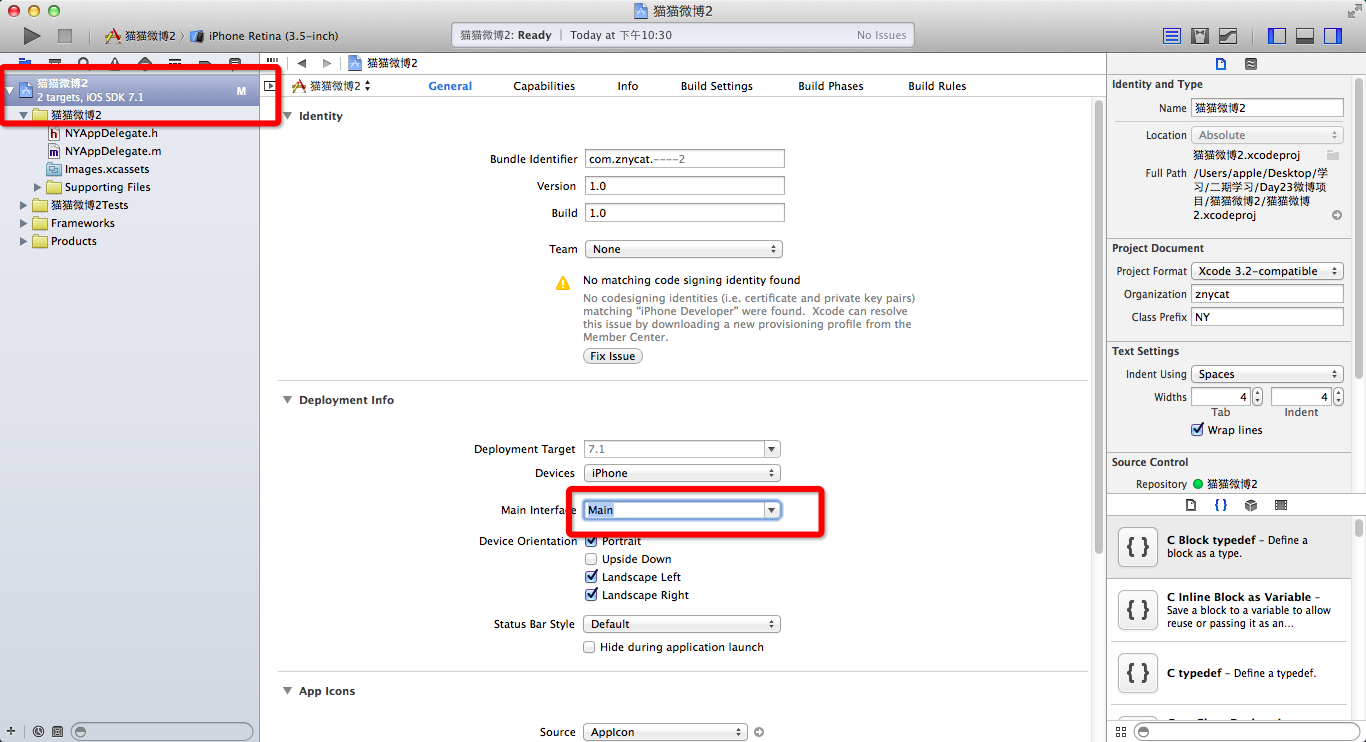Add a new file with plus button

11,731
